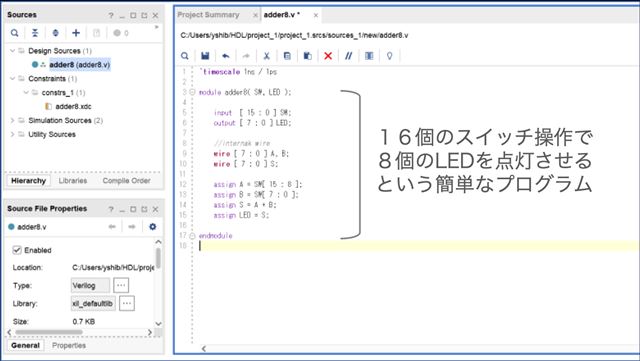Expand hidden Sources toolbar items chevron
640x361 pixels.
pyautogui.click(x=156, y=27)
